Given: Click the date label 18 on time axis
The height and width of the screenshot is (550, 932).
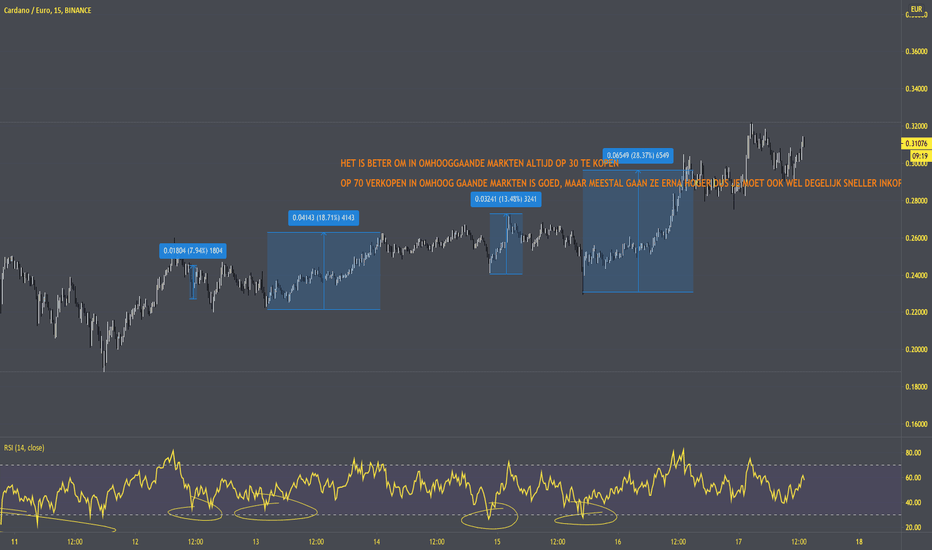Looking at the screenshot, I should [859, 542].
